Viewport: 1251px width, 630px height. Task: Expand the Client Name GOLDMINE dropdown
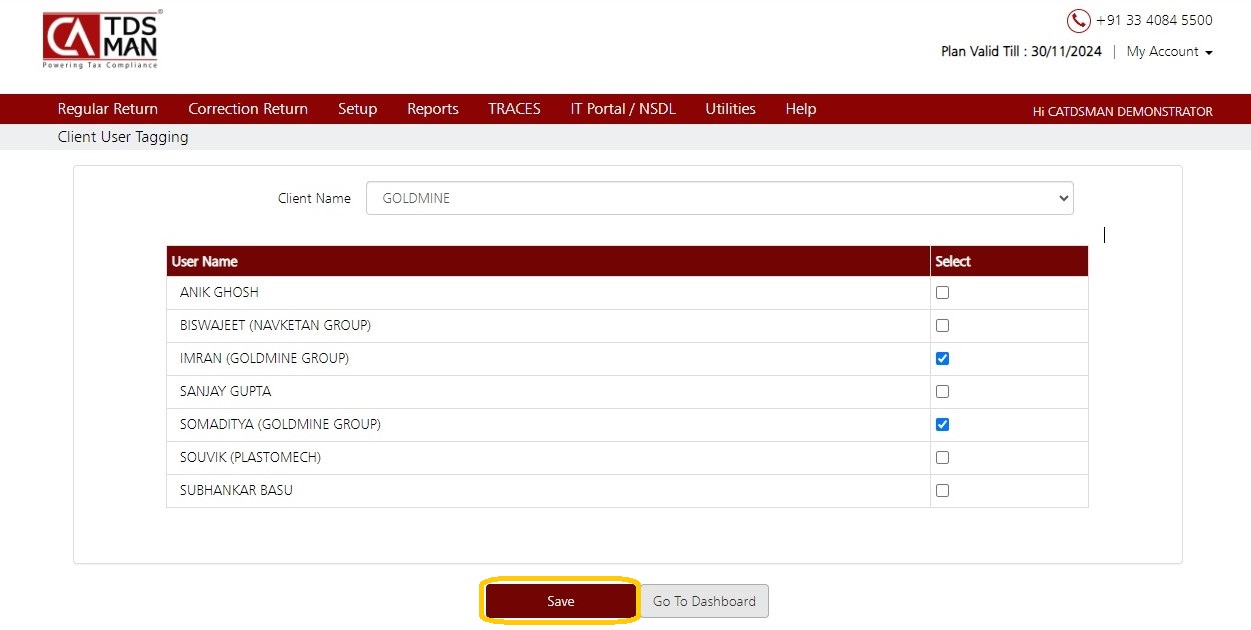(719, 198)
